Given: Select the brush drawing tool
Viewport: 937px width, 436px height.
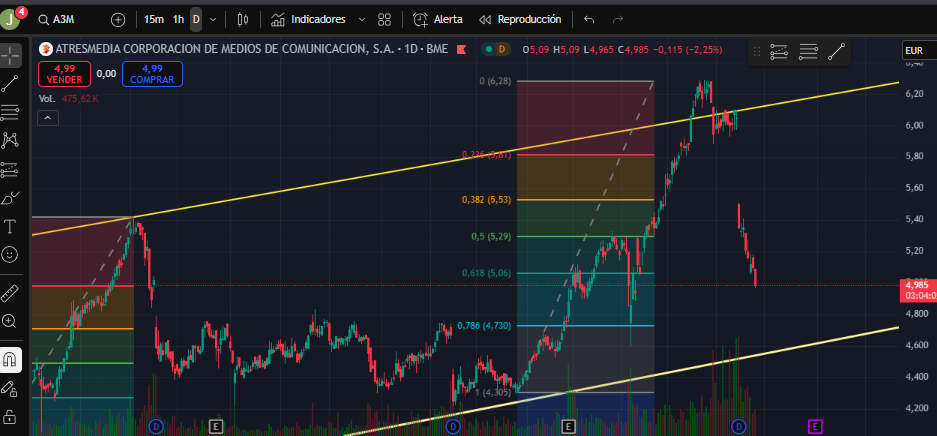Looking at the screenshot, I should (x=10, y=198).
